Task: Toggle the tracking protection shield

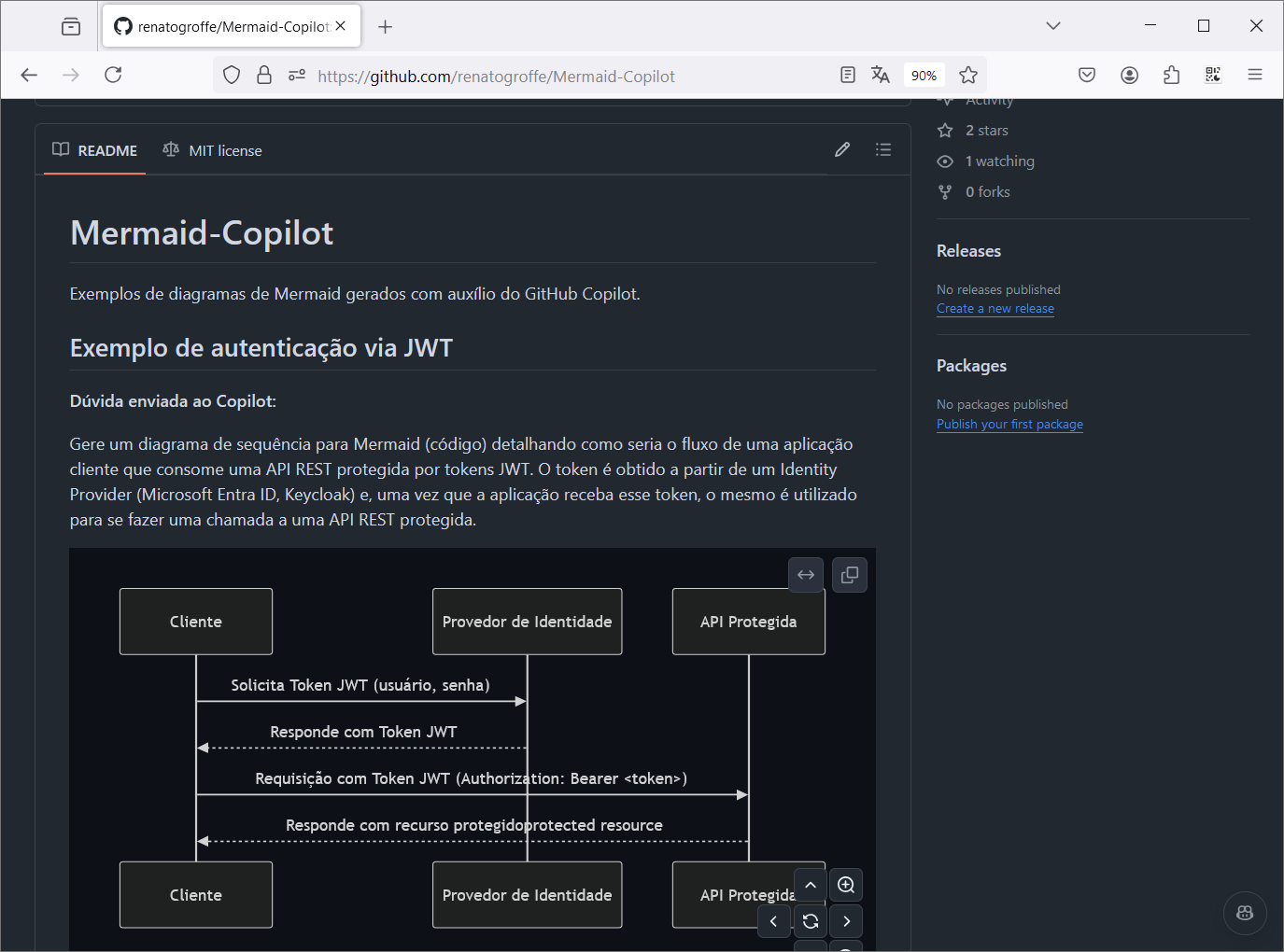Action: [x=231, y=74]
